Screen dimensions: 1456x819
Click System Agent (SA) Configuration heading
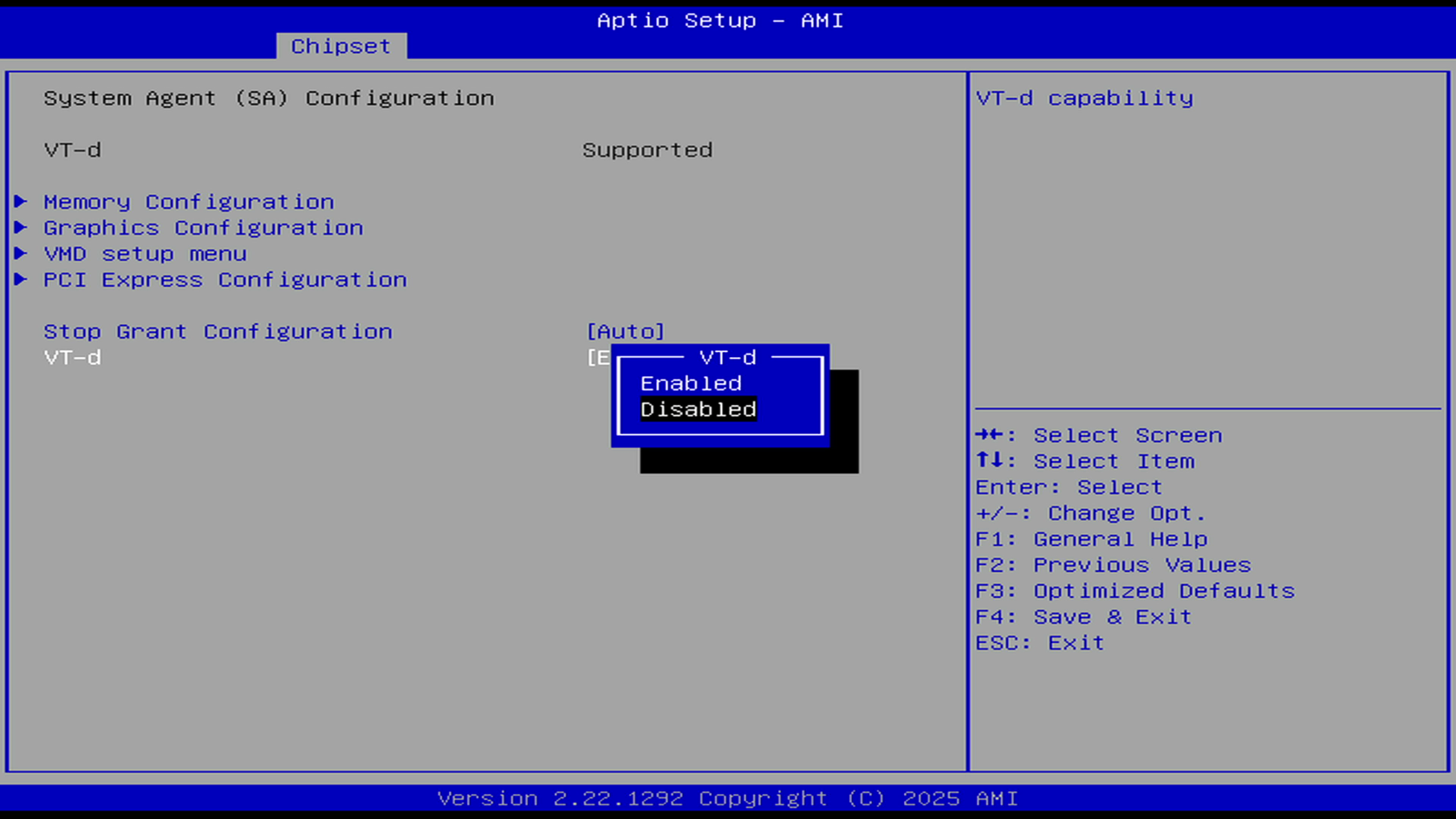269,98
